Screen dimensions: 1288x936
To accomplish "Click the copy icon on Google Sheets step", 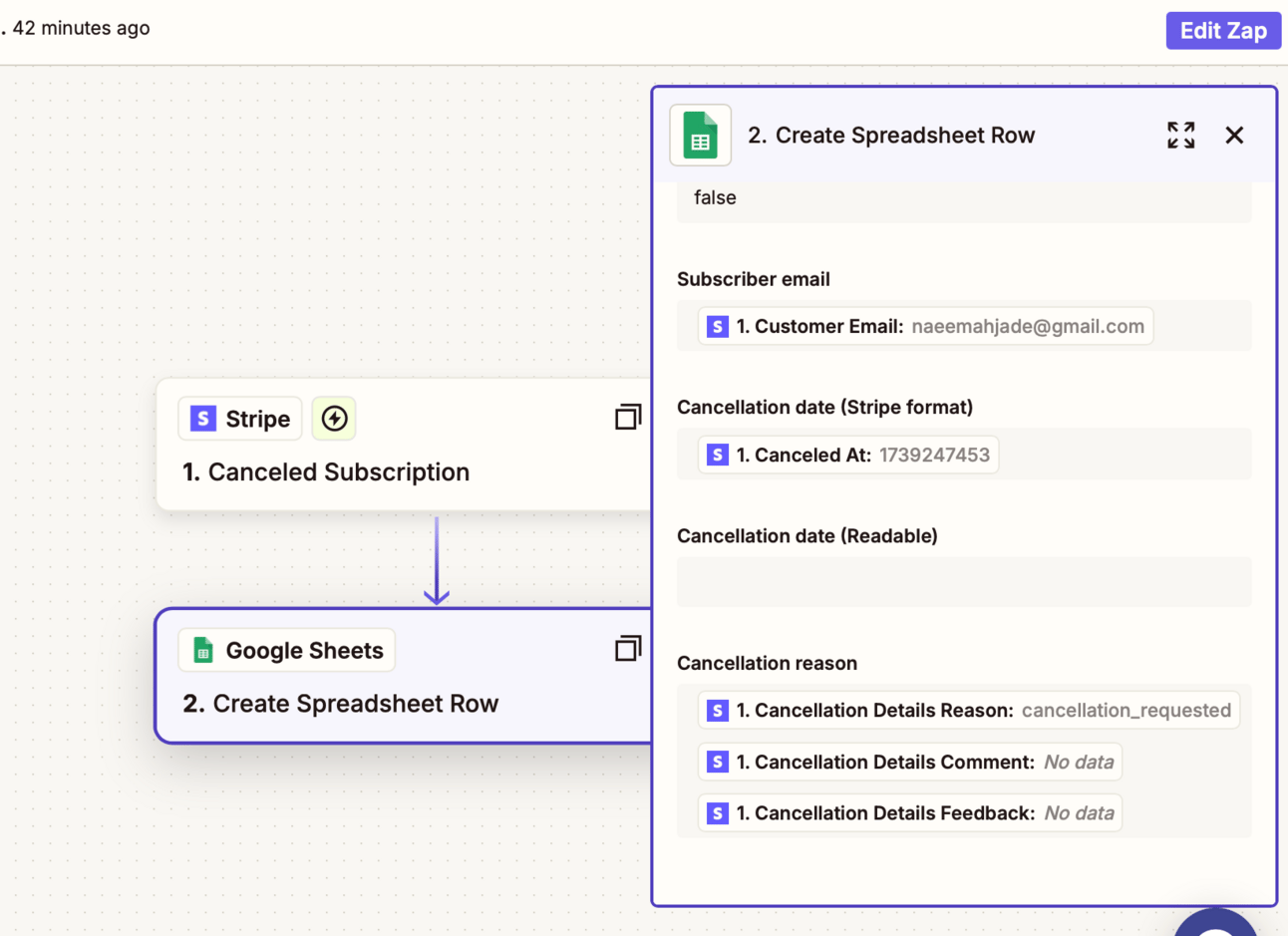I will point(628,648).
